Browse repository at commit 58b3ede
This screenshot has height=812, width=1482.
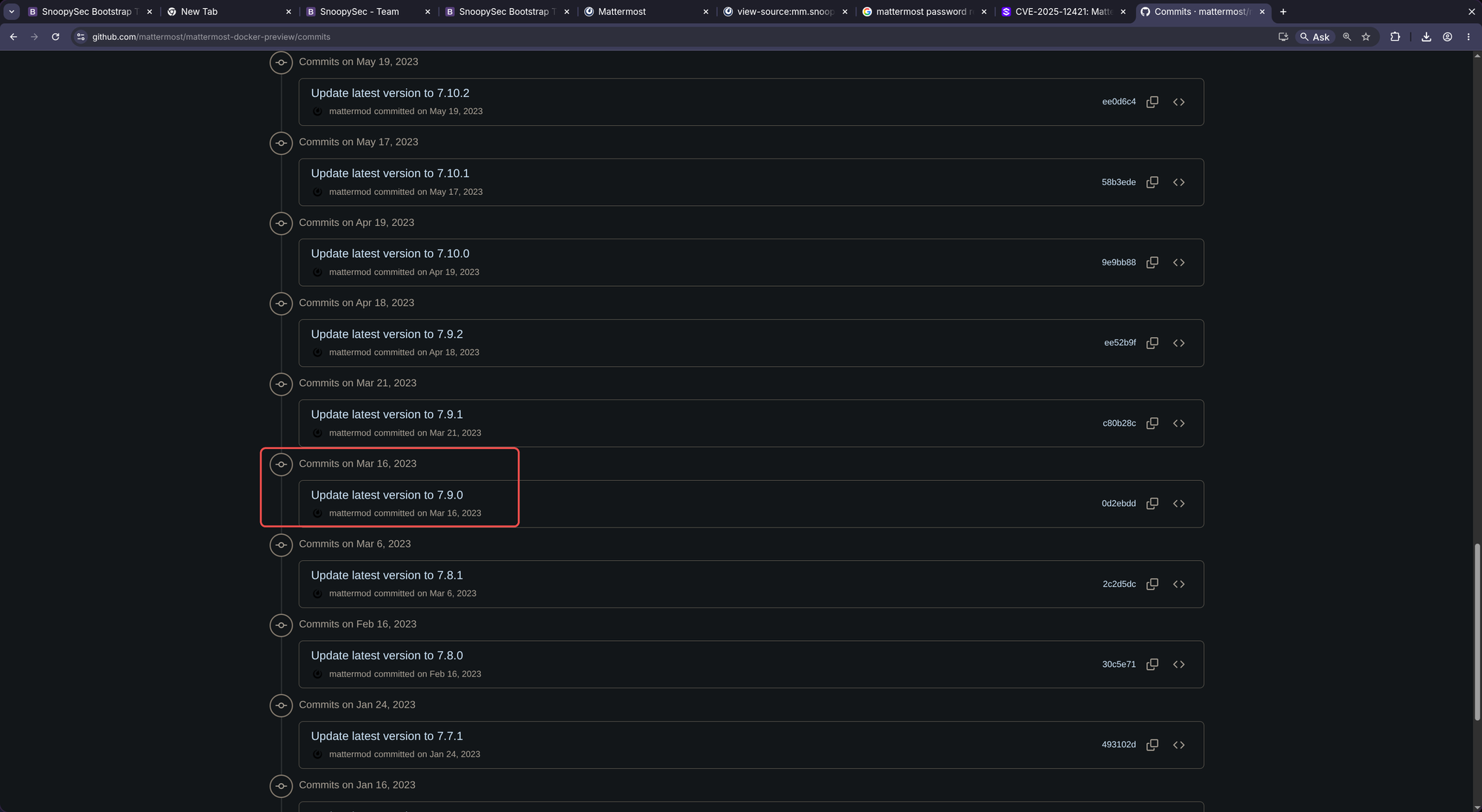(1179, 182)
